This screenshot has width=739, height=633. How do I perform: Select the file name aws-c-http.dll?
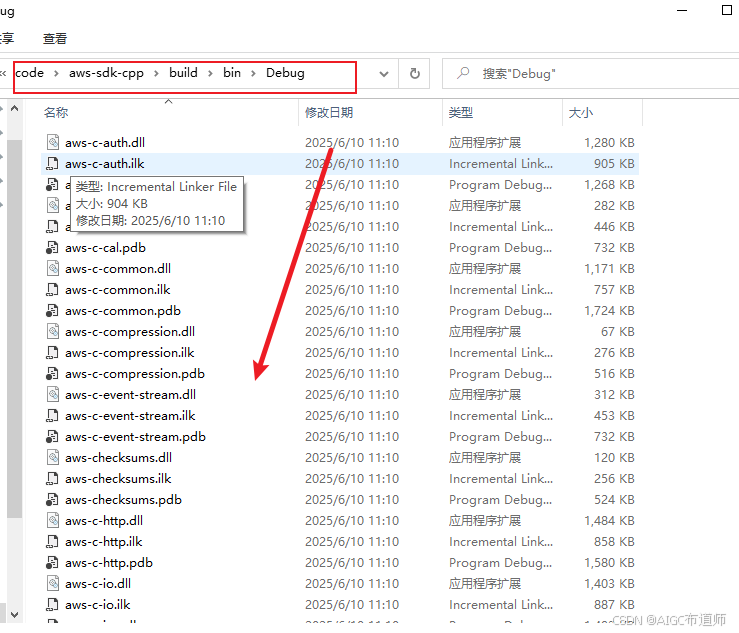(x=104, y=520)
